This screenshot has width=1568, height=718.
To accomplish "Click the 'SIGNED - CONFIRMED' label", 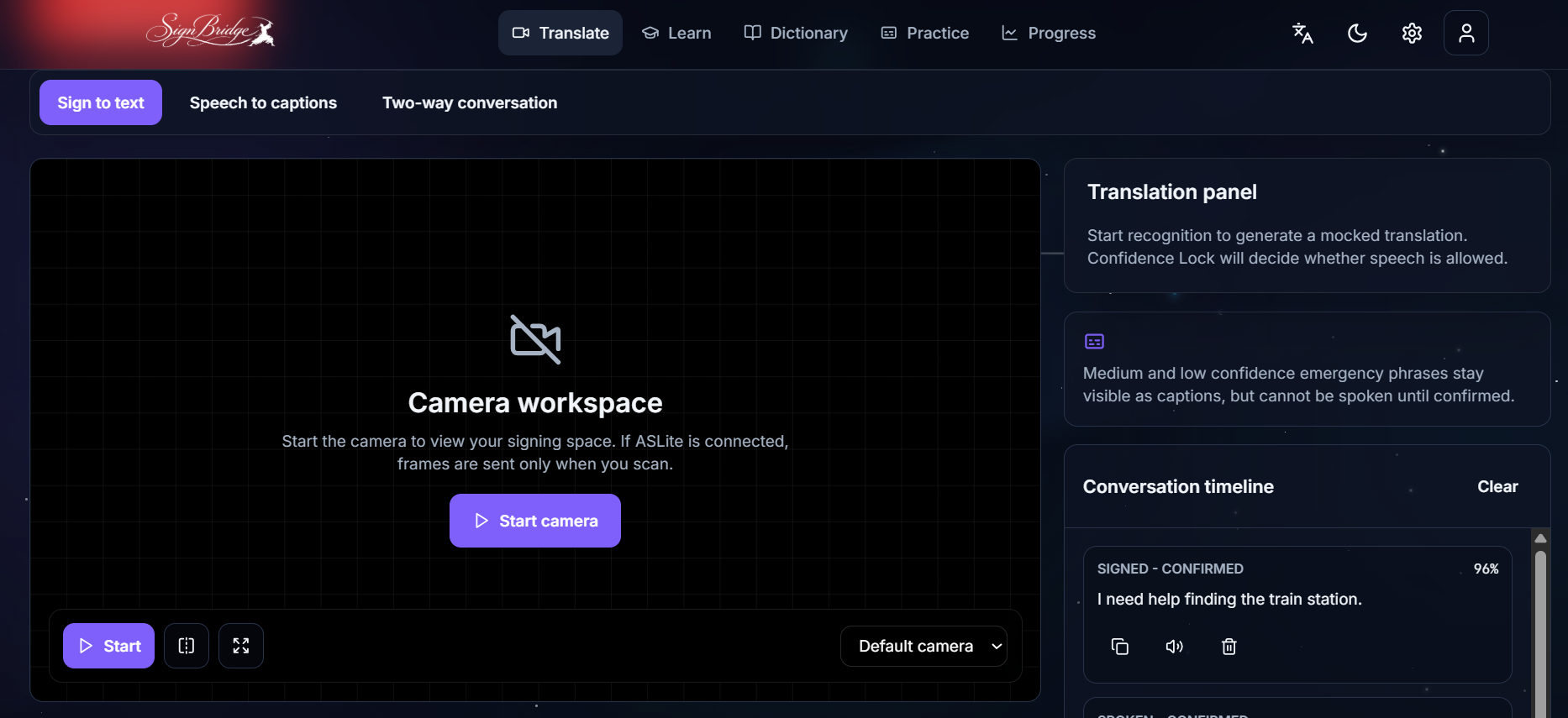I will (x=1170, y=569).
